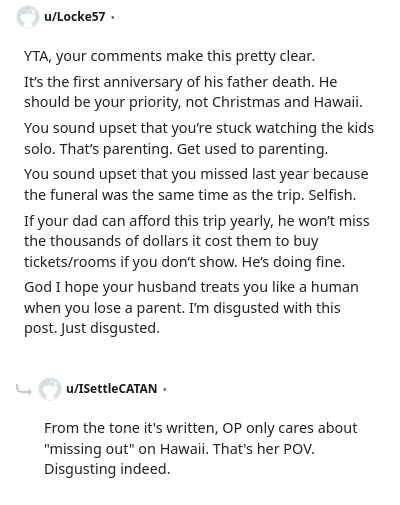
Task: Click the "first anniversary of his father death" paragraph
Action: pyautogui.click(x=193, y=92)
